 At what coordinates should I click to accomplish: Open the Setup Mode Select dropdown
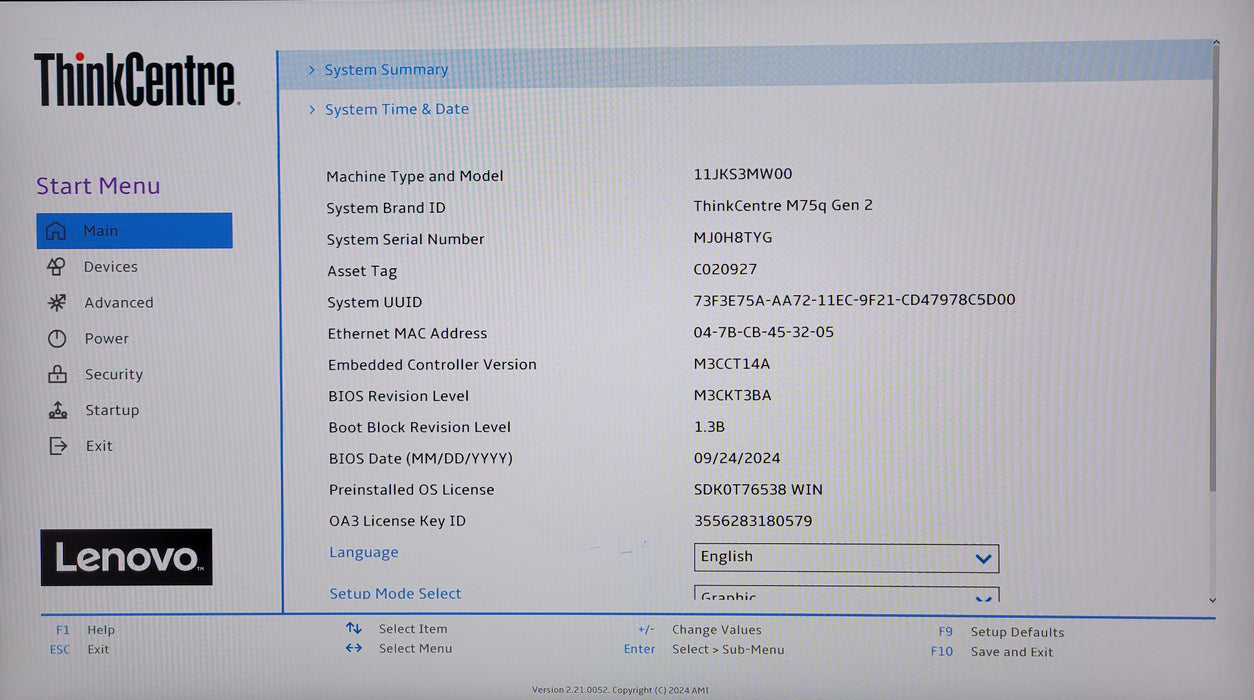[x=846, y=594]
